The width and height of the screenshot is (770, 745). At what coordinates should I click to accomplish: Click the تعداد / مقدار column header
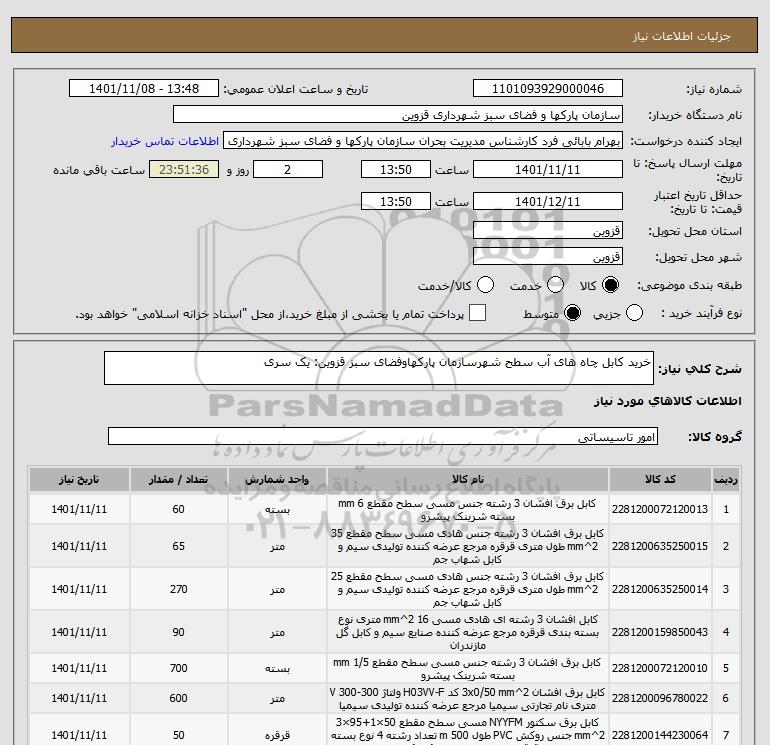(x=178, y=480)
